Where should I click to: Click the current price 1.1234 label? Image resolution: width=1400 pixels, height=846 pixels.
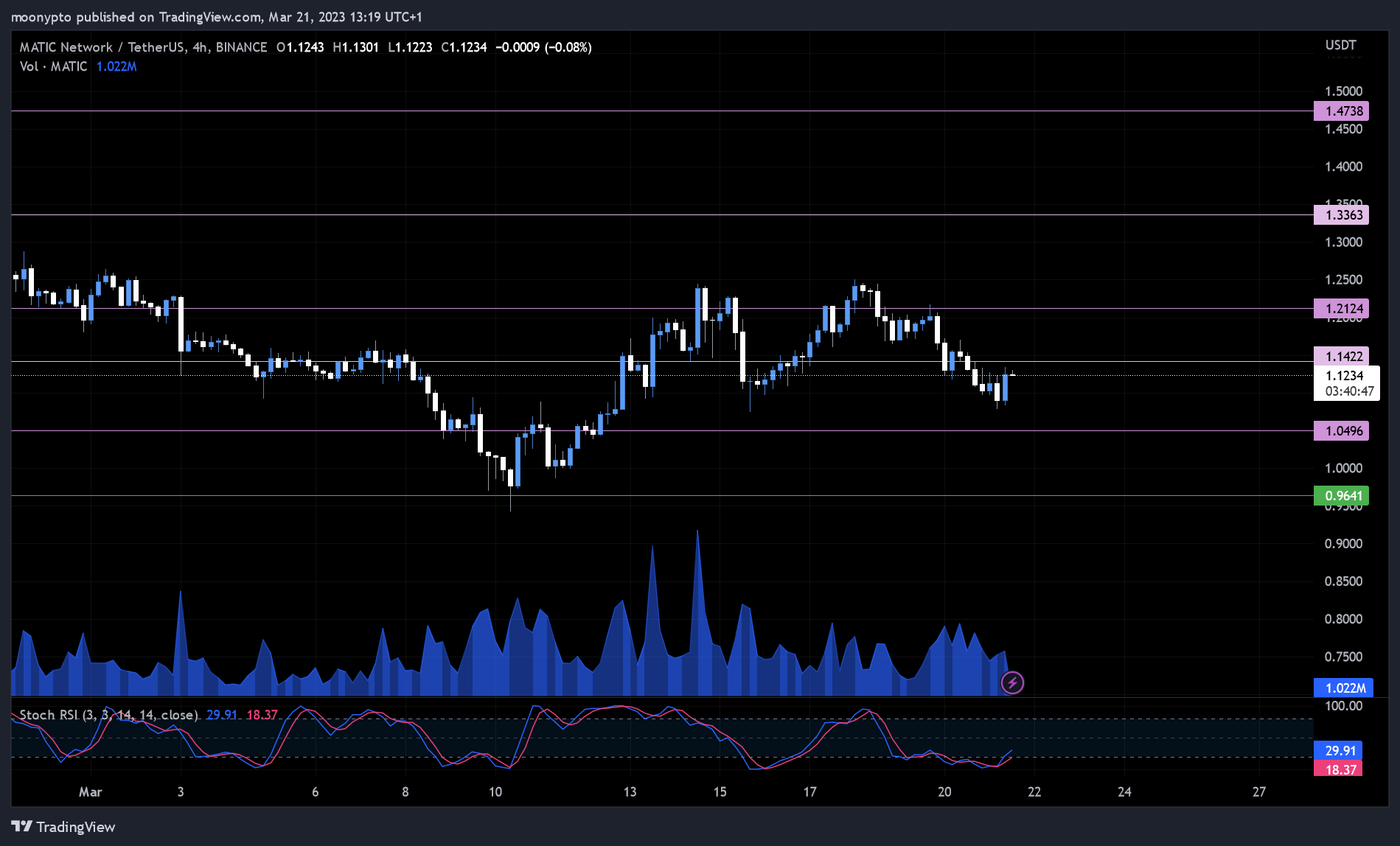(x=1345, y=376)
